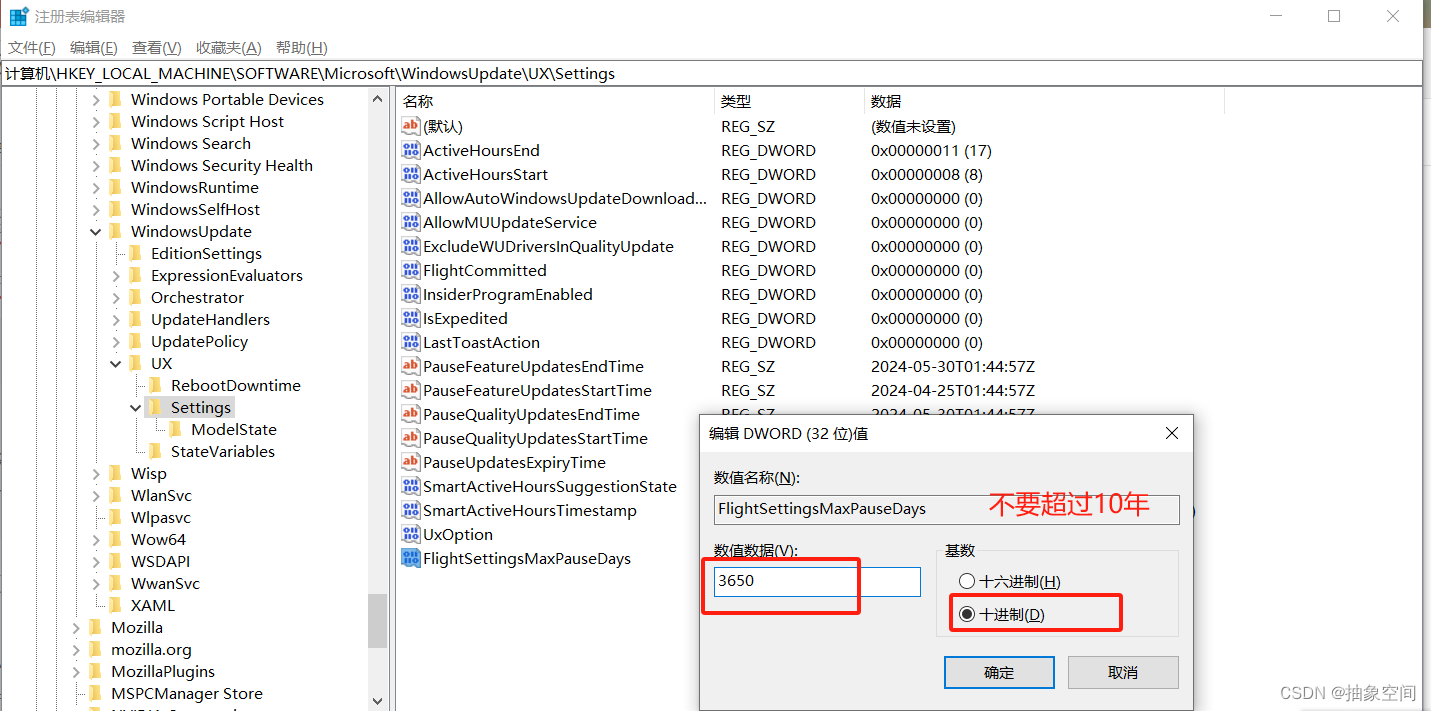Viewport: 1431px width, 711px height.
Task: Click the (默认) string value icon
Action: pyautogui.click(x=411, y=126)
